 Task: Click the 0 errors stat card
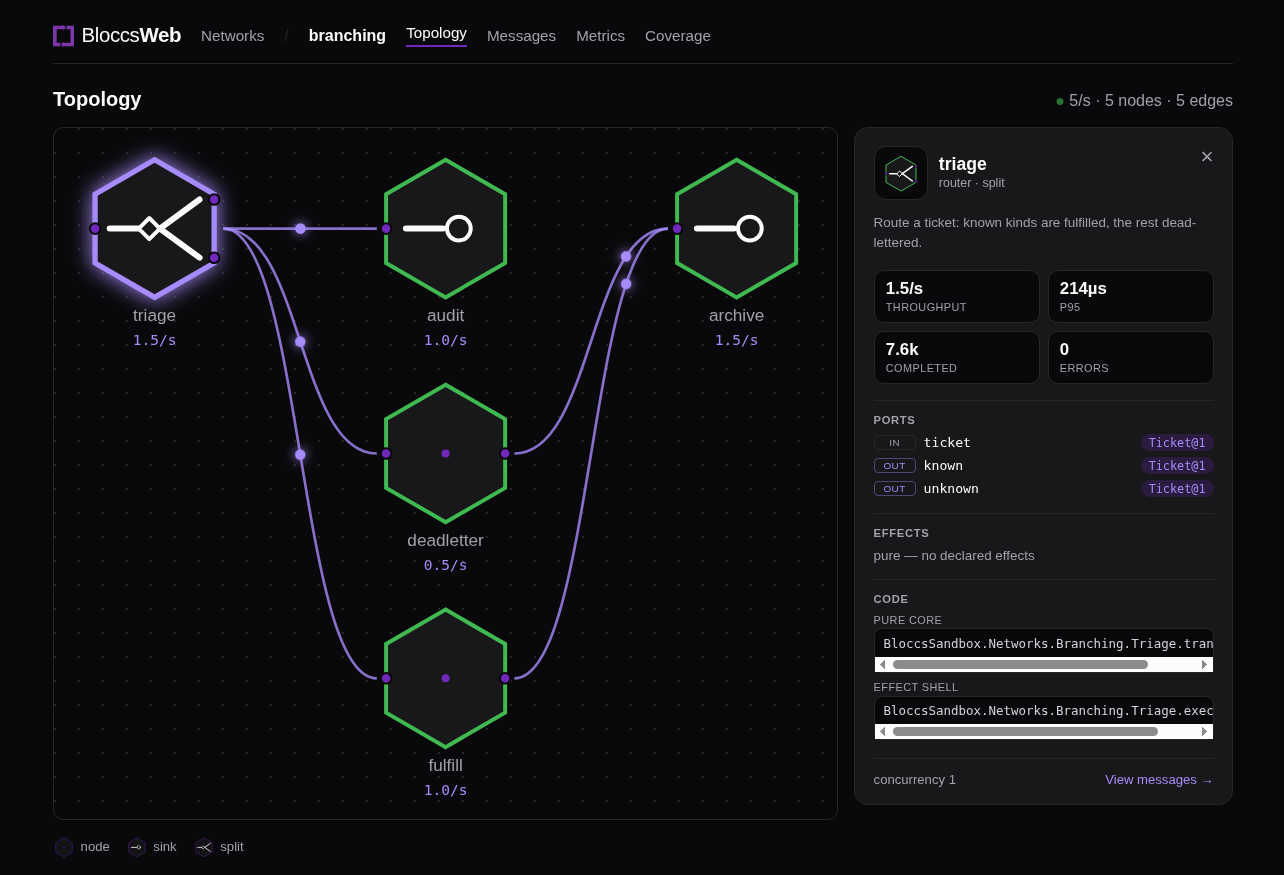[x=1131, y=357]
